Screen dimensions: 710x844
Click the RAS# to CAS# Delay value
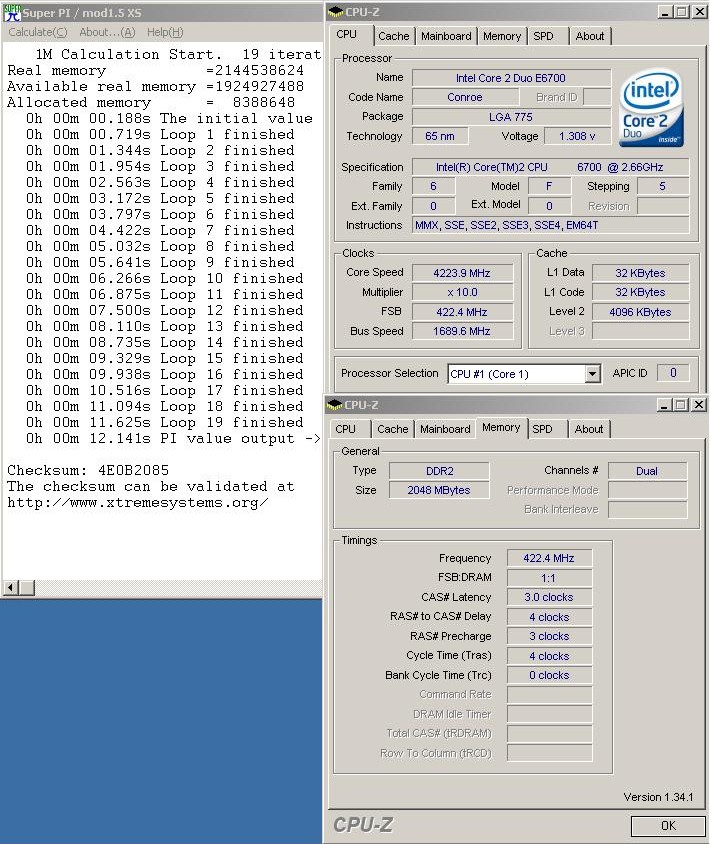[x=549, y=617]
